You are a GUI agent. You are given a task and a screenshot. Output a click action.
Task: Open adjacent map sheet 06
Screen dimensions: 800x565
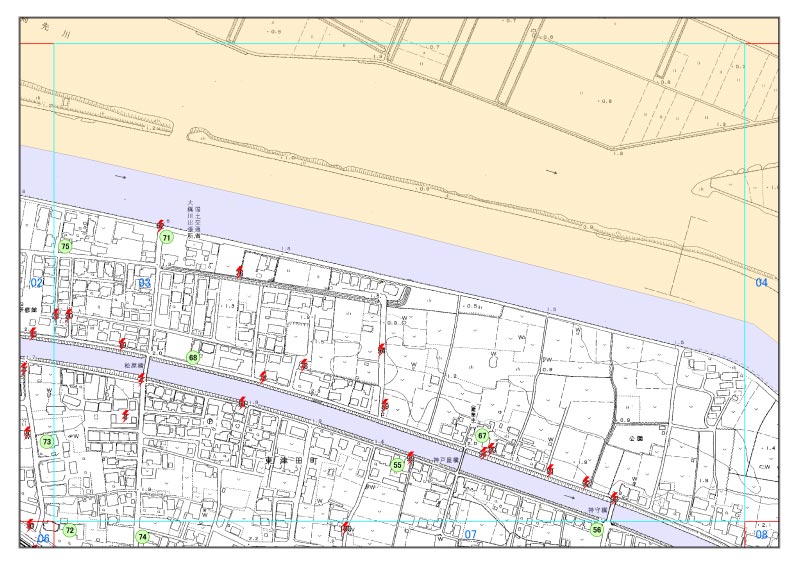(43, 538)
